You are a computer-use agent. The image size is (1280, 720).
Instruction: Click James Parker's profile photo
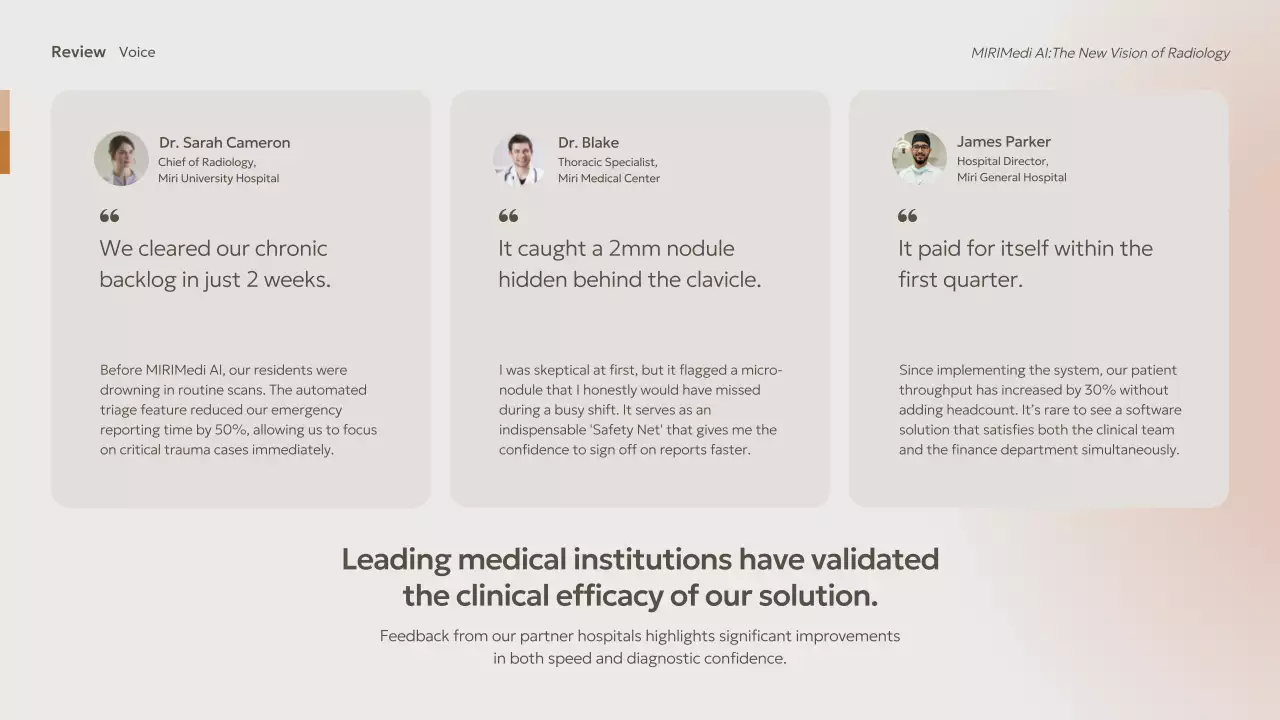[919, 157]
